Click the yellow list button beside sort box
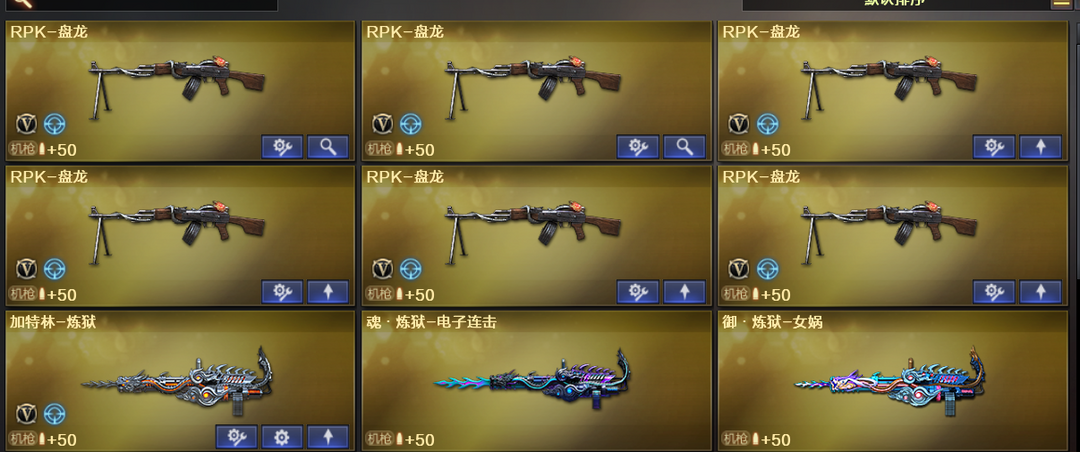 point(1061,3)
